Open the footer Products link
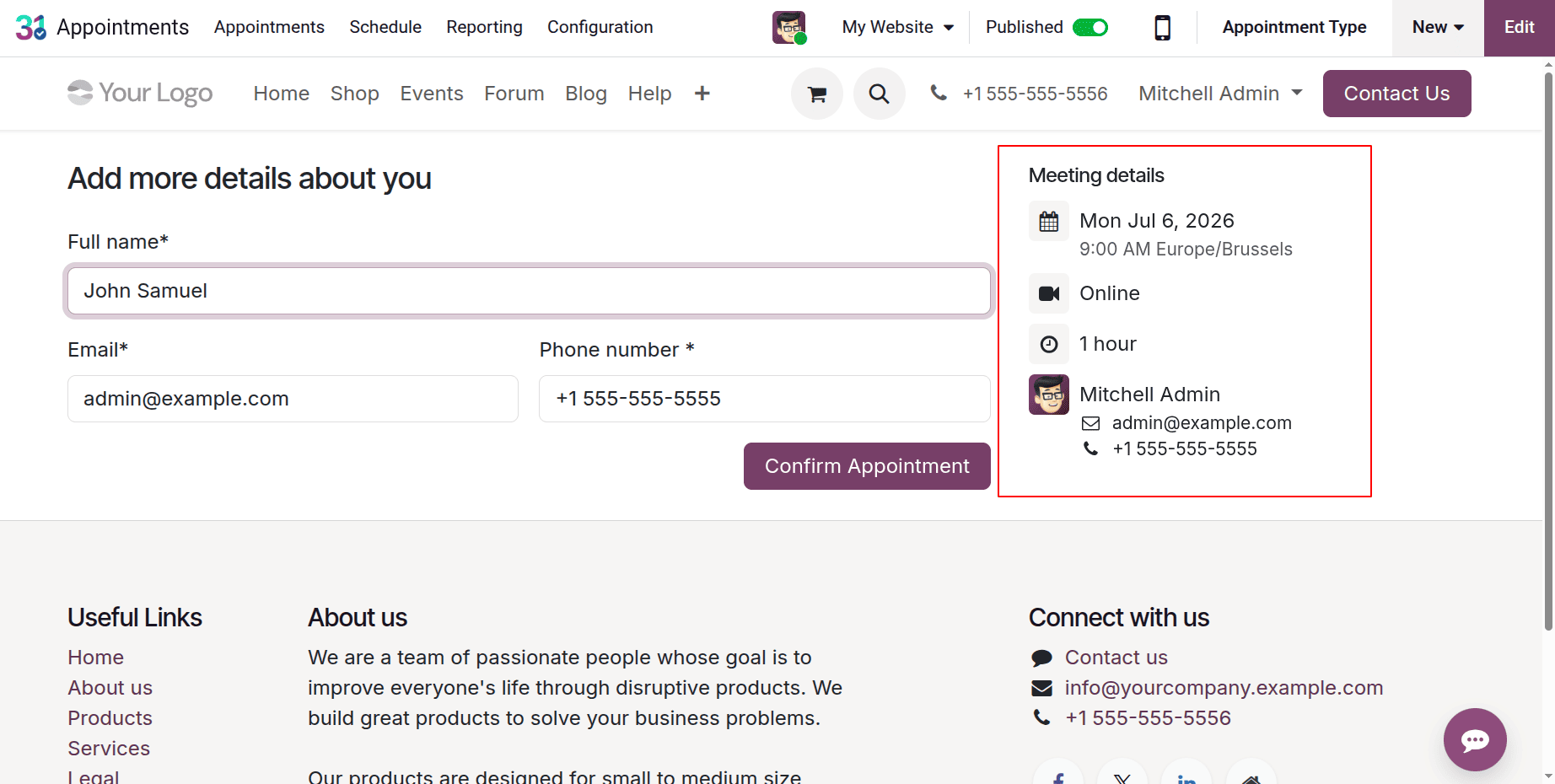This screenshot has width=1555, height=784. coord(110,718)
